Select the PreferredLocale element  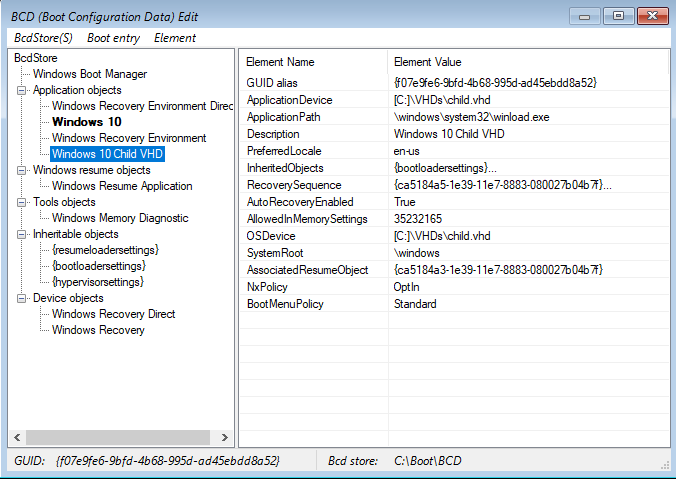[x=454, y=151]
